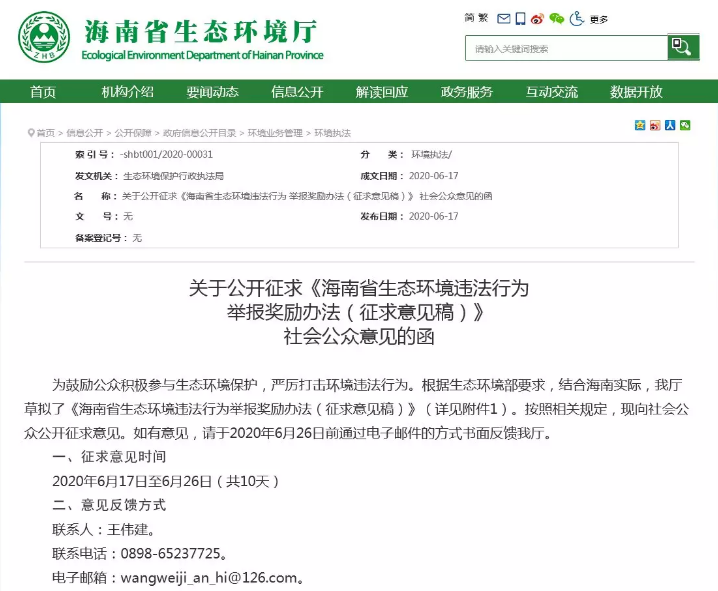Switch to simplified Chinese 简
718x591 pixels.
click(469, 18)
